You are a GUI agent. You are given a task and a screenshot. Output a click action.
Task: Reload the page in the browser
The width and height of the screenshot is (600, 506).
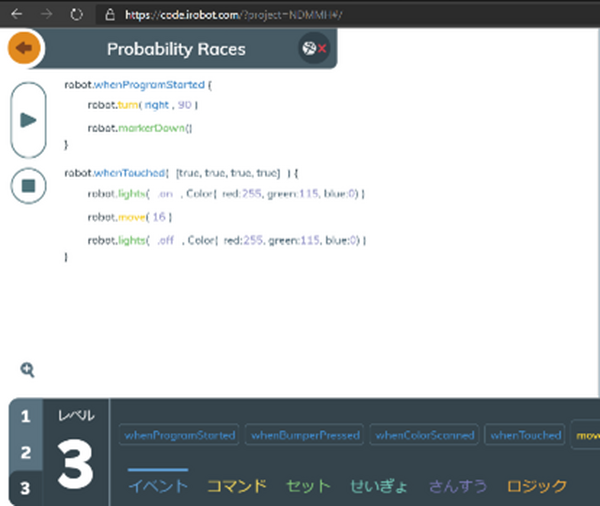coord(76,15)
